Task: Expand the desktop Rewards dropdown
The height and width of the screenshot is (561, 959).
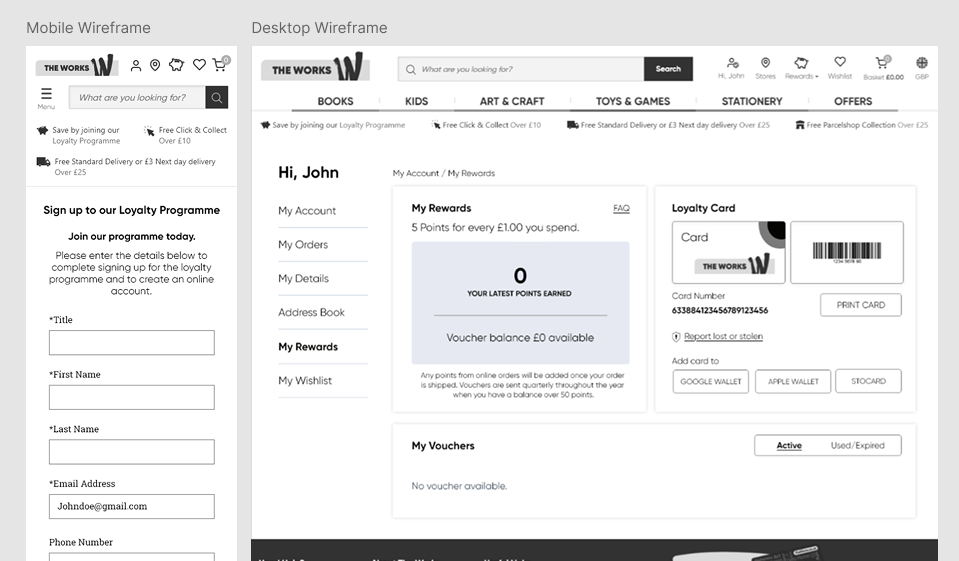Action: tap(801, 66)
